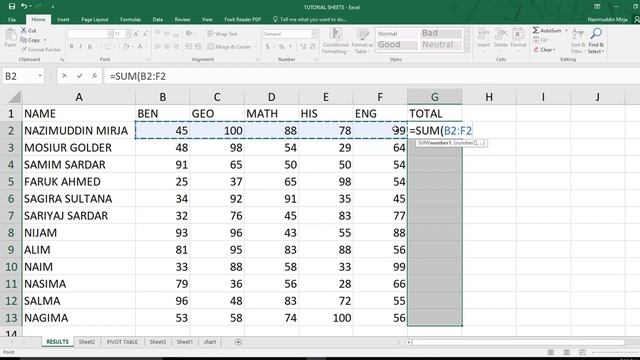This screenshot has height=360, width=640.
Task: Apply accounting number format ($)
Action: [267, 47]
